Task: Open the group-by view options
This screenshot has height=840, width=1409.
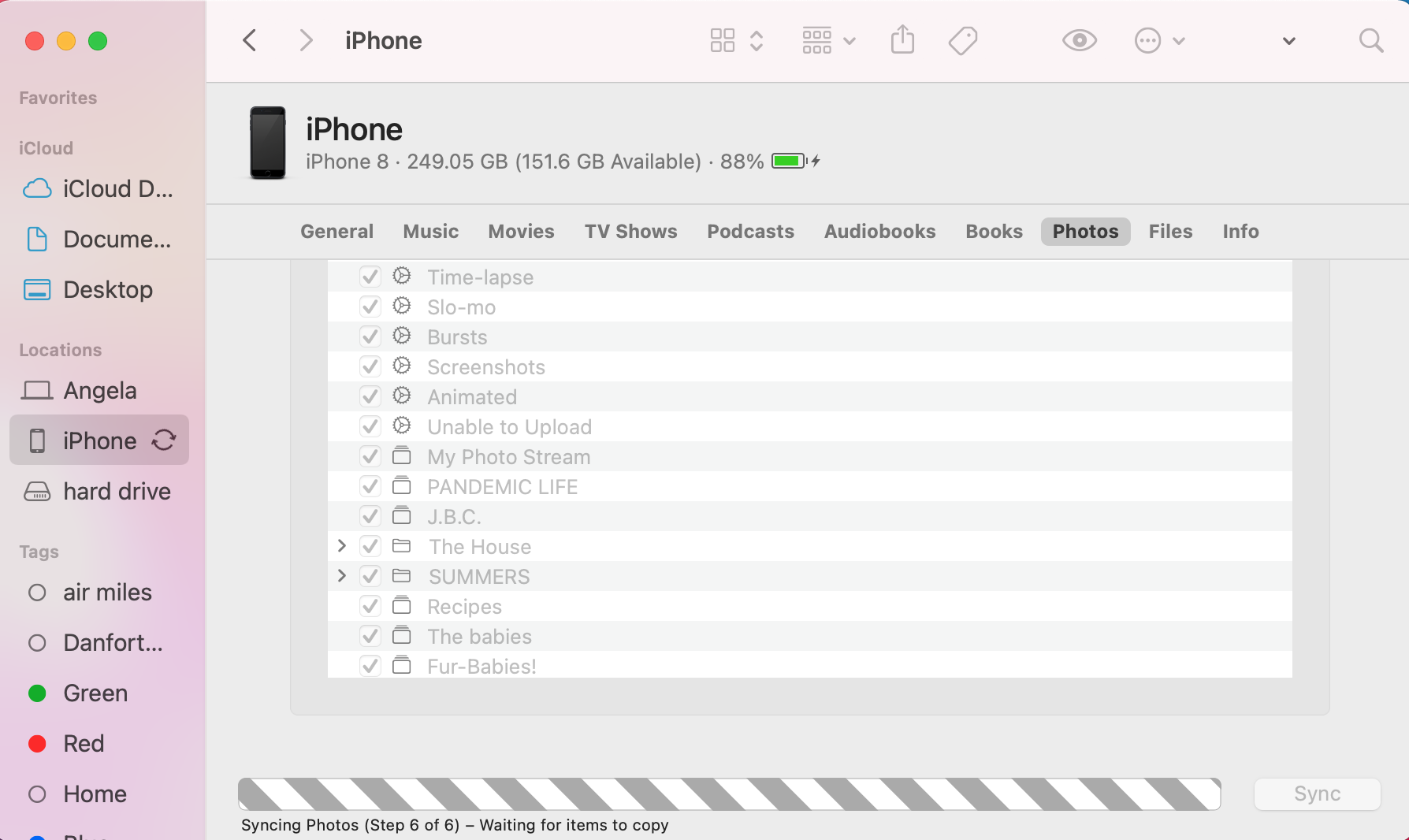Action: coord(828,40)
